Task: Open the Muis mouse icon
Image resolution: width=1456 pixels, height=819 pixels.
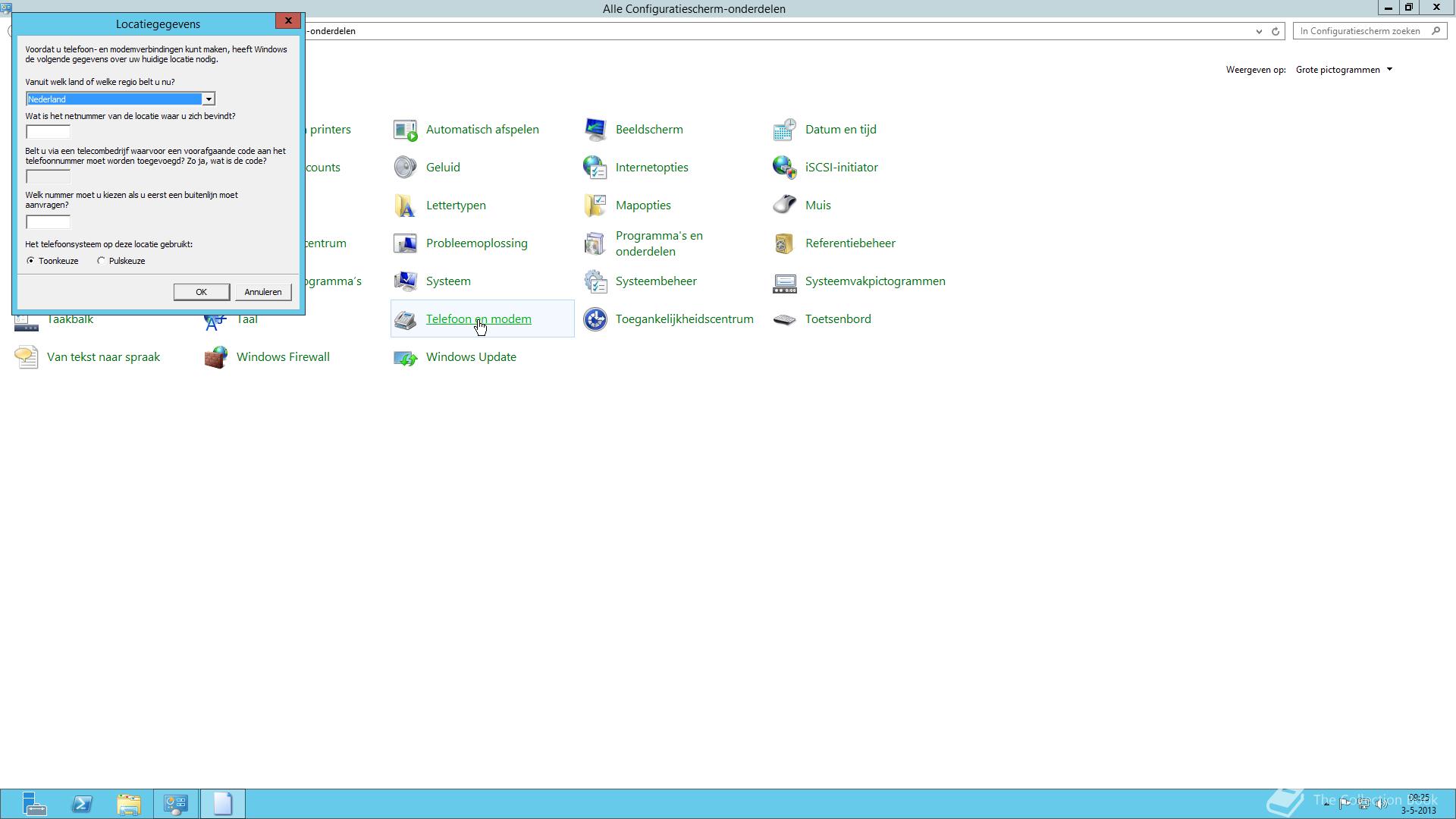Action: [x=785, y=206]
